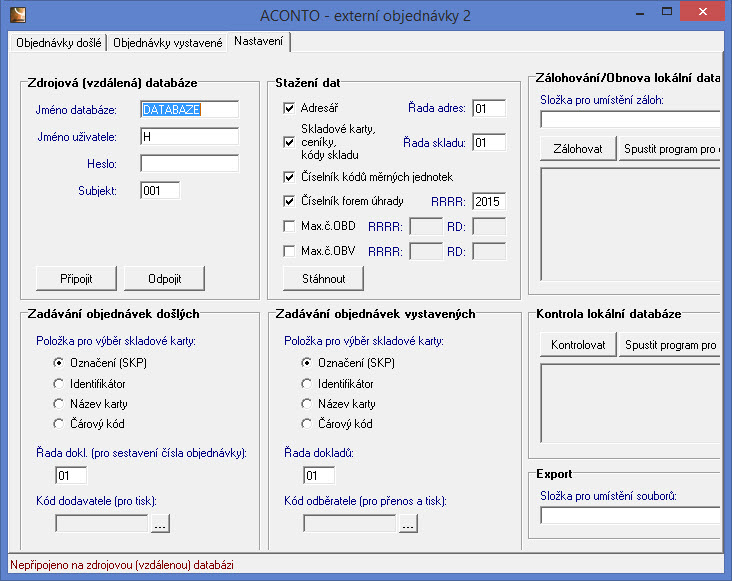Select Identifikátor for objednávky došlé
The height and width of the screenshot is (581, 732).
[58, 384]
